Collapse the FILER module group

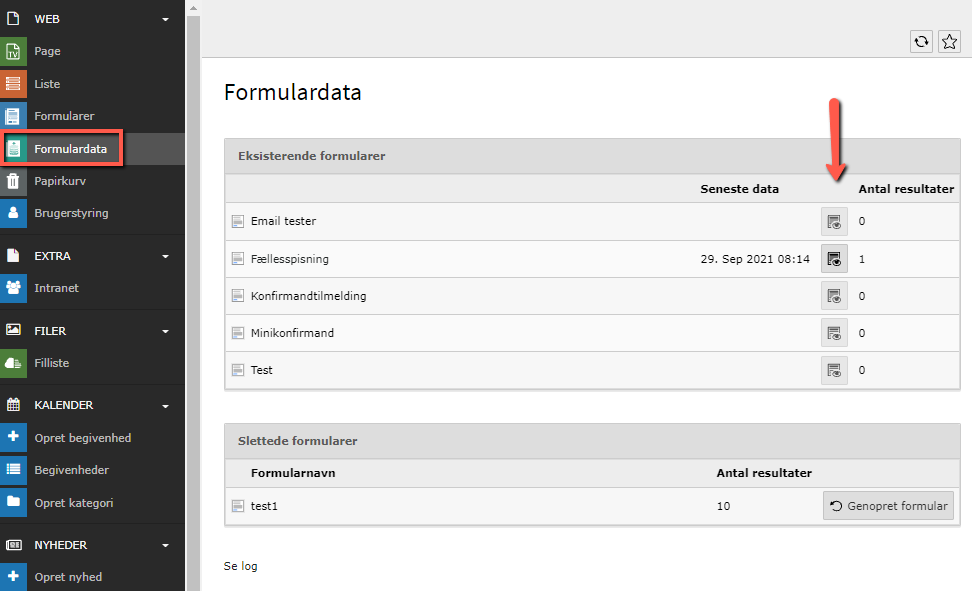165,331
